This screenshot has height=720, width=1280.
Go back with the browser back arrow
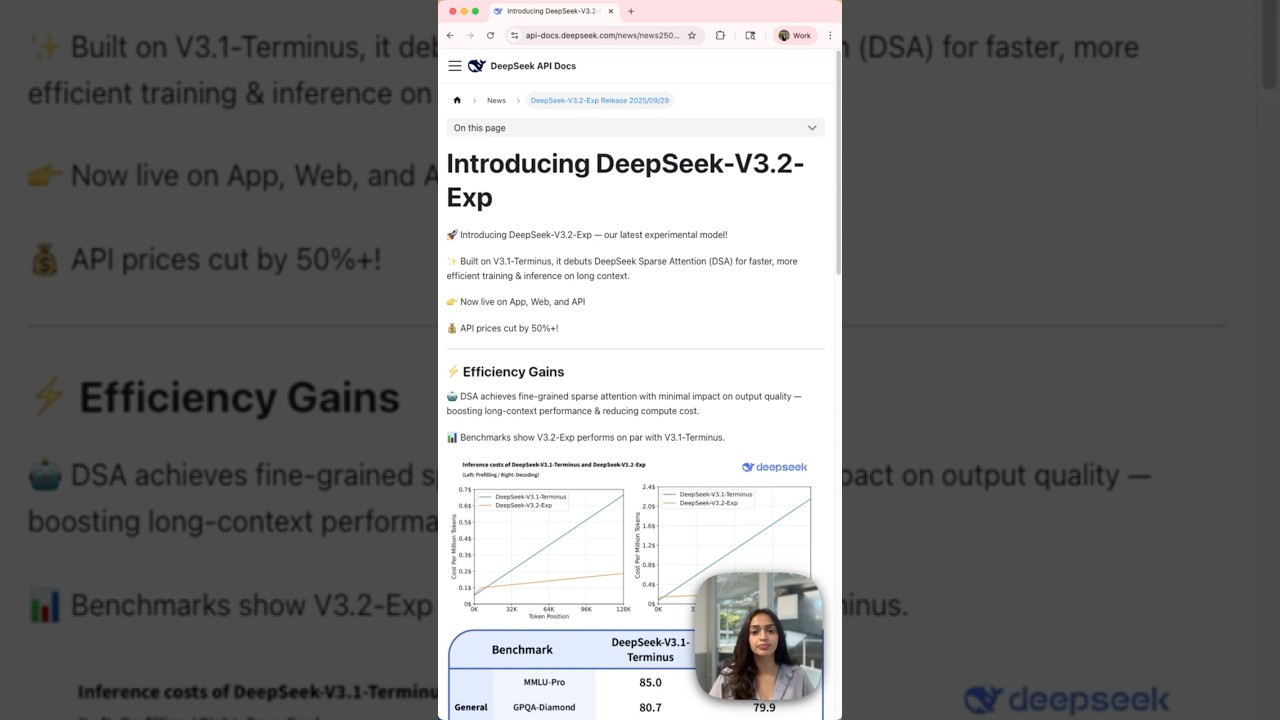click(x=450, y=35)
